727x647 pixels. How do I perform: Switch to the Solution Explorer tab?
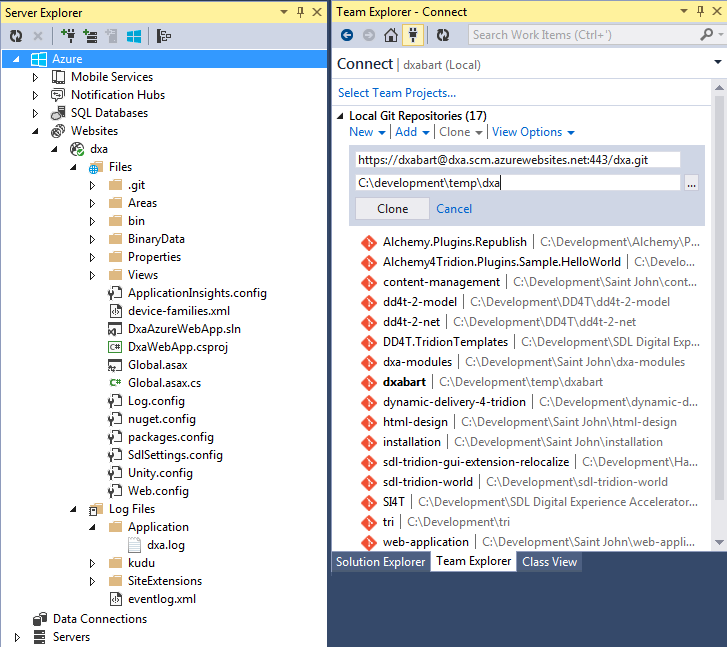[x=380, y=562]
